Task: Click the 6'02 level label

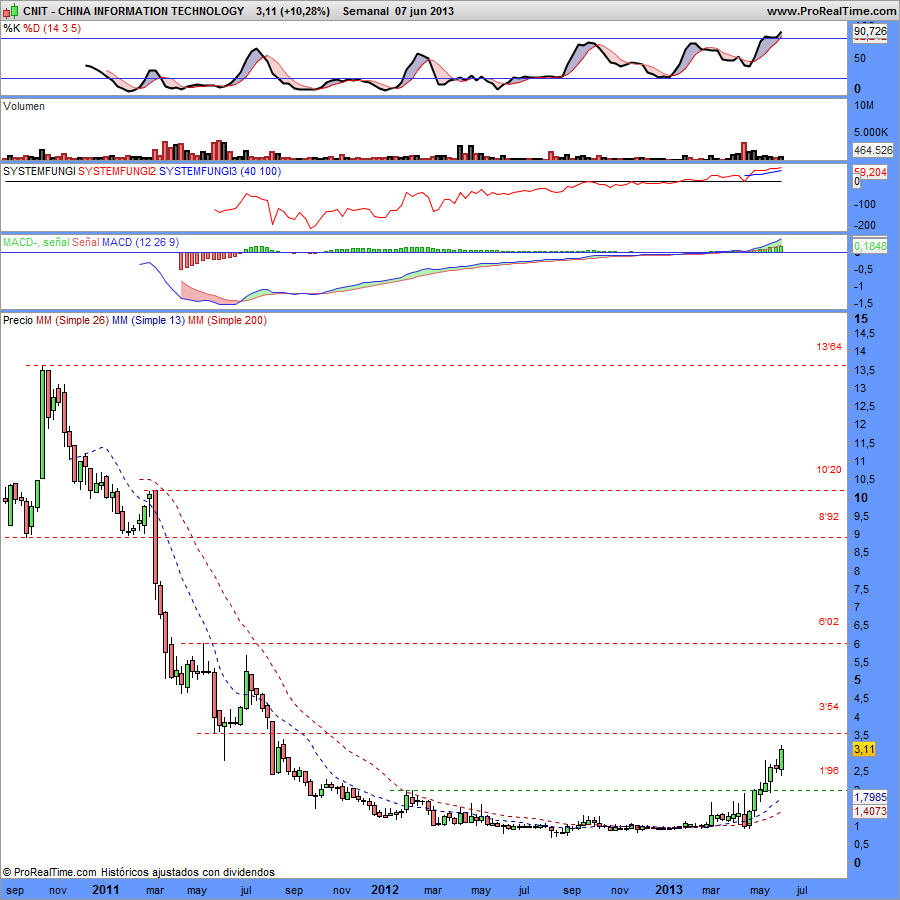Action: pyautogui.click(x=828, y=622)
